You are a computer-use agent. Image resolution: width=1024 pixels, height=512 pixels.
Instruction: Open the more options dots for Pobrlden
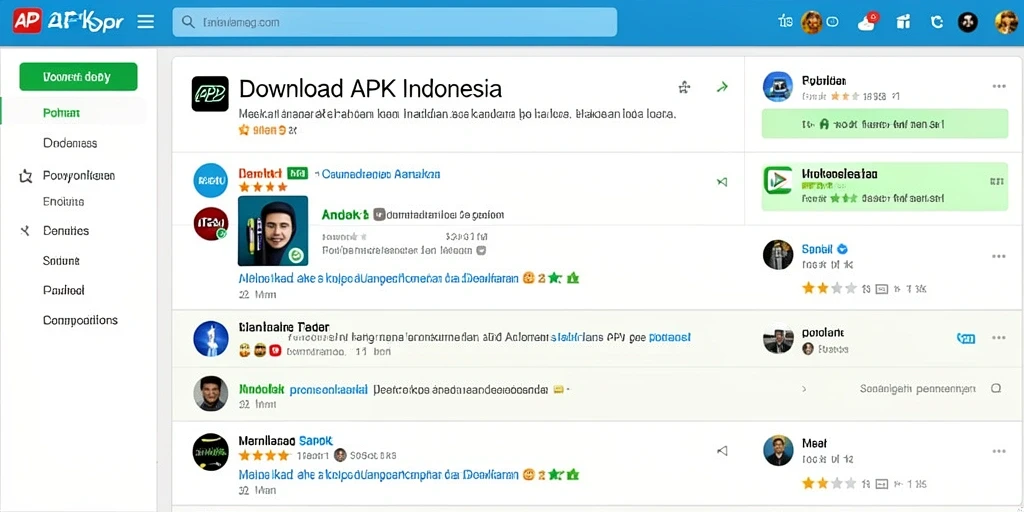[999, 86]
